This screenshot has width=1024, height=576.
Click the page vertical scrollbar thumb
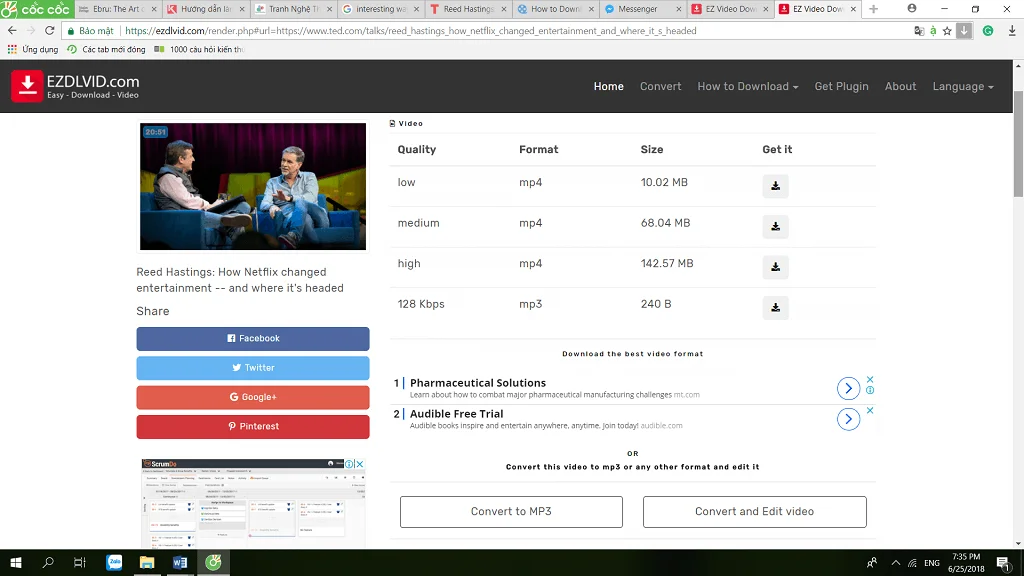click(1018, 144)
